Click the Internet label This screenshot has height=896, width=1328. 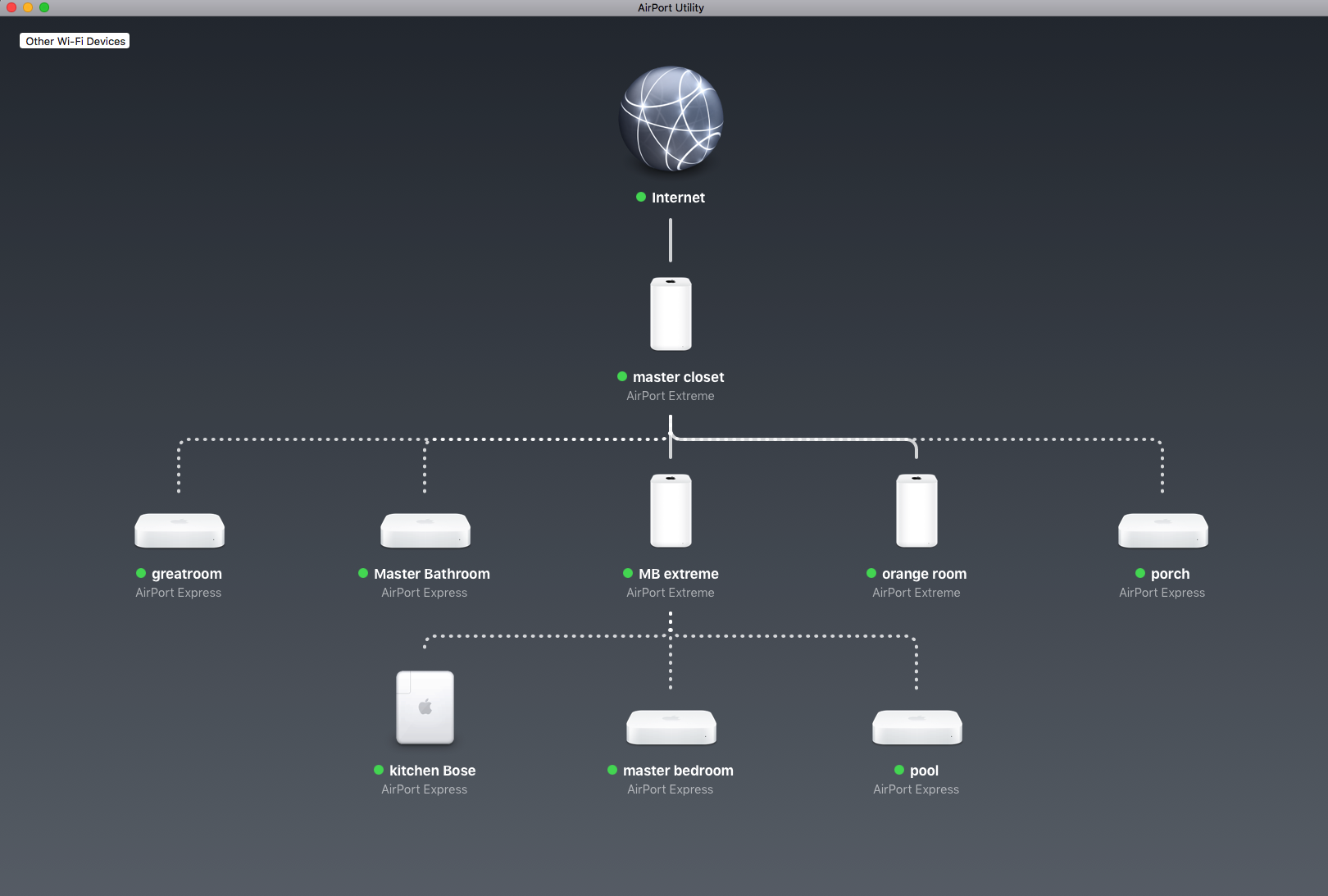[678, 198]
